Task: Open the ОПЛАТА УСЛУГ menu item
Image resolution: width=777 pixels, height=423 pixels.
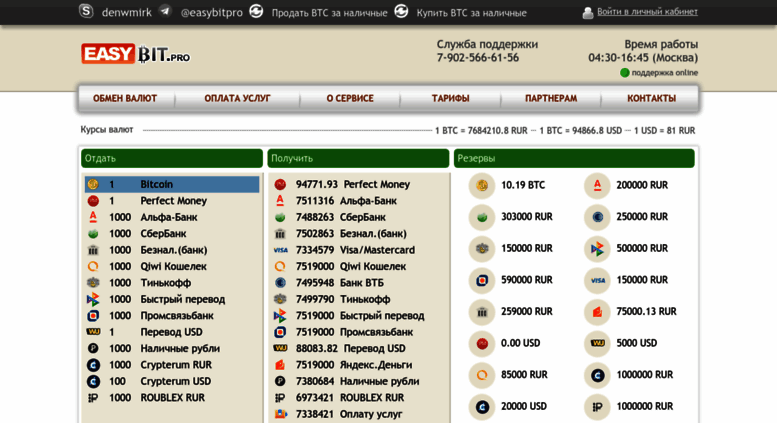Action: (237, 98)
